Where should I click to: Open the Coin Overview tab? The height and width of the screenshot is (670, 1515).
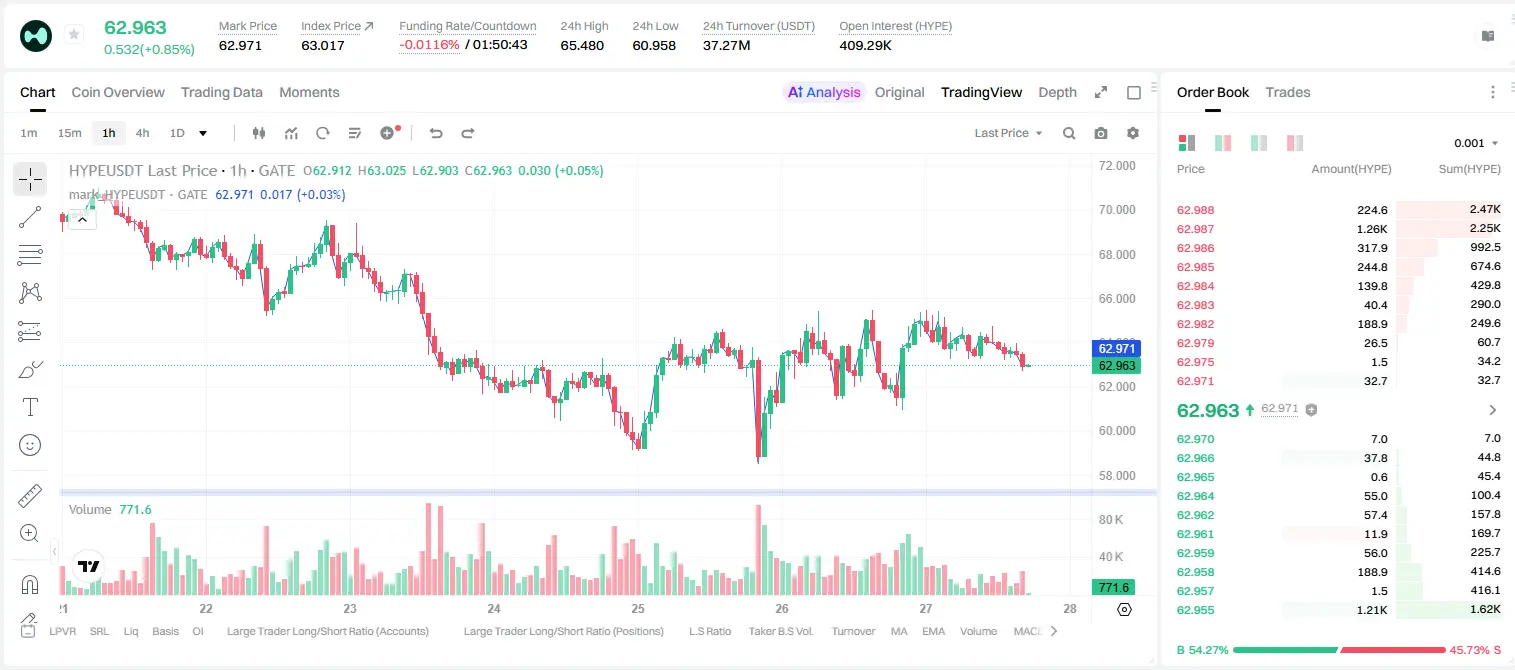[118, 92]
